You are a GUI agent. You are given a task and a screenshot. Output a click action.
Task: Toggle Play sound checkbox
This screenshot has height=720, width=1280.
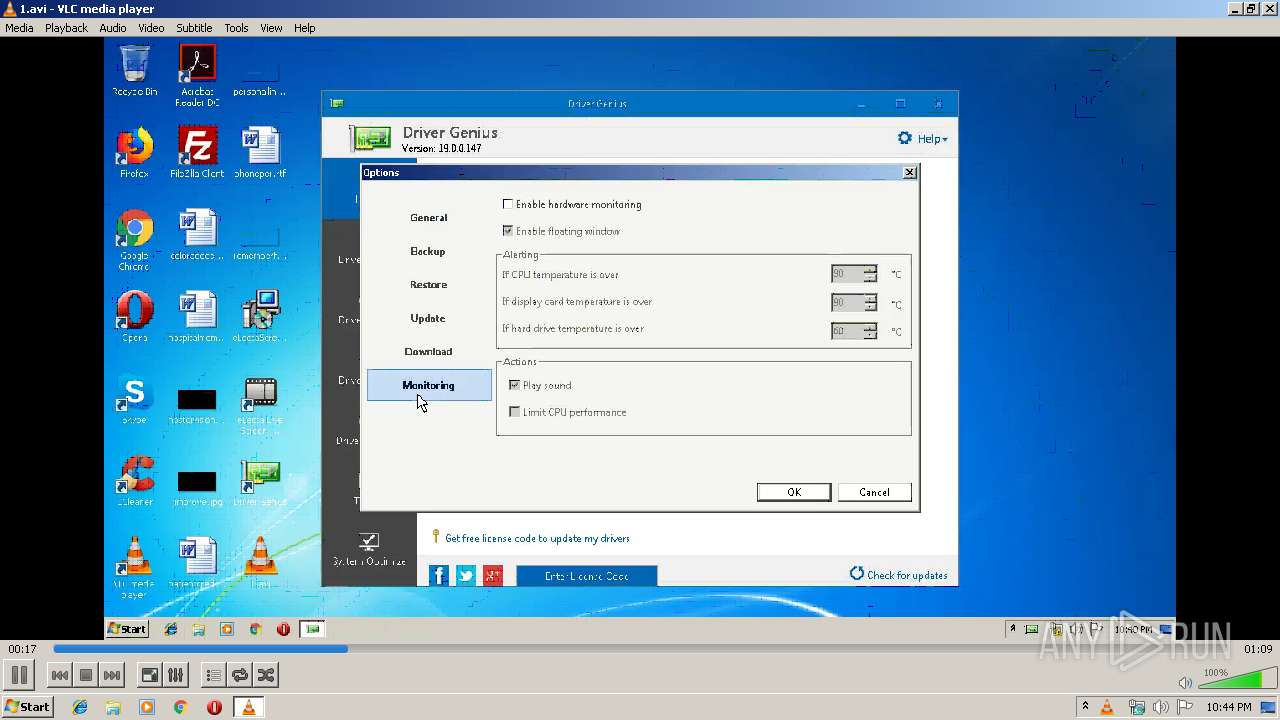click(515, 385)
